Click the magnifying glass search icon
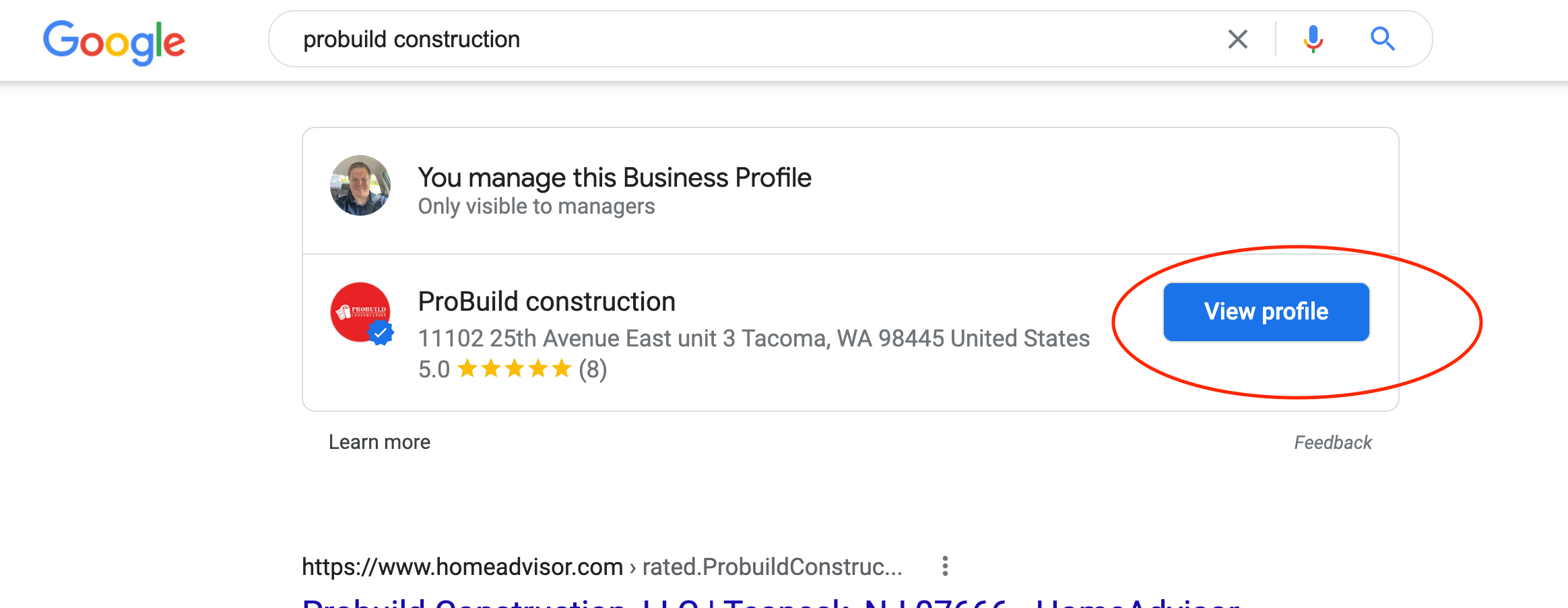Screen dimensions: 1568x608 [1382, 39]
